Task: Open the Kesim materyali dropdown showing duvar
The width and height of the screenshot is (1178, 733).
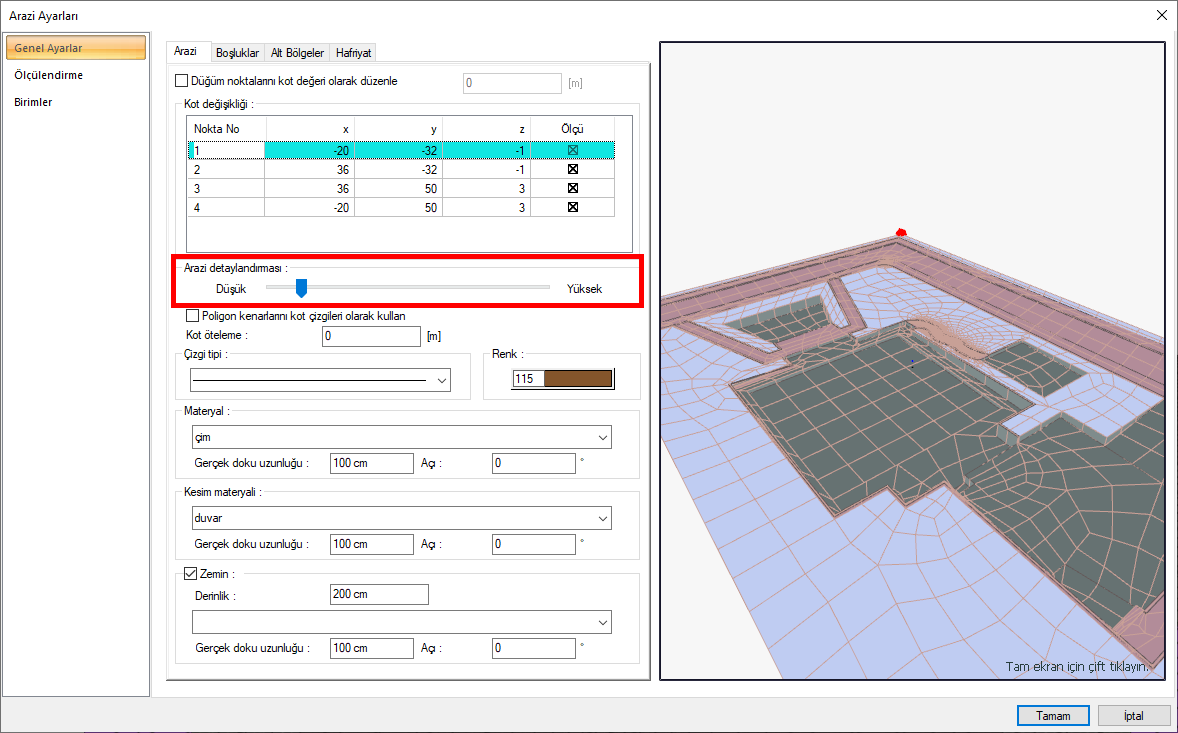Action: [400, 518]
